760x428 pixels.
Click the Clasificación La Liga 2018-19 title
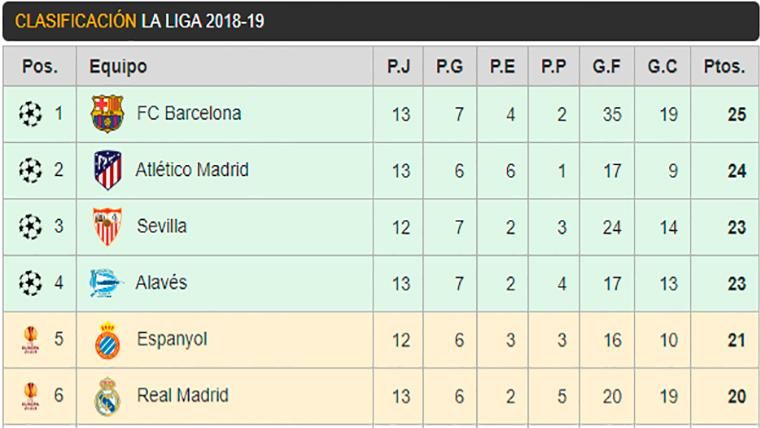coord(140,20)
